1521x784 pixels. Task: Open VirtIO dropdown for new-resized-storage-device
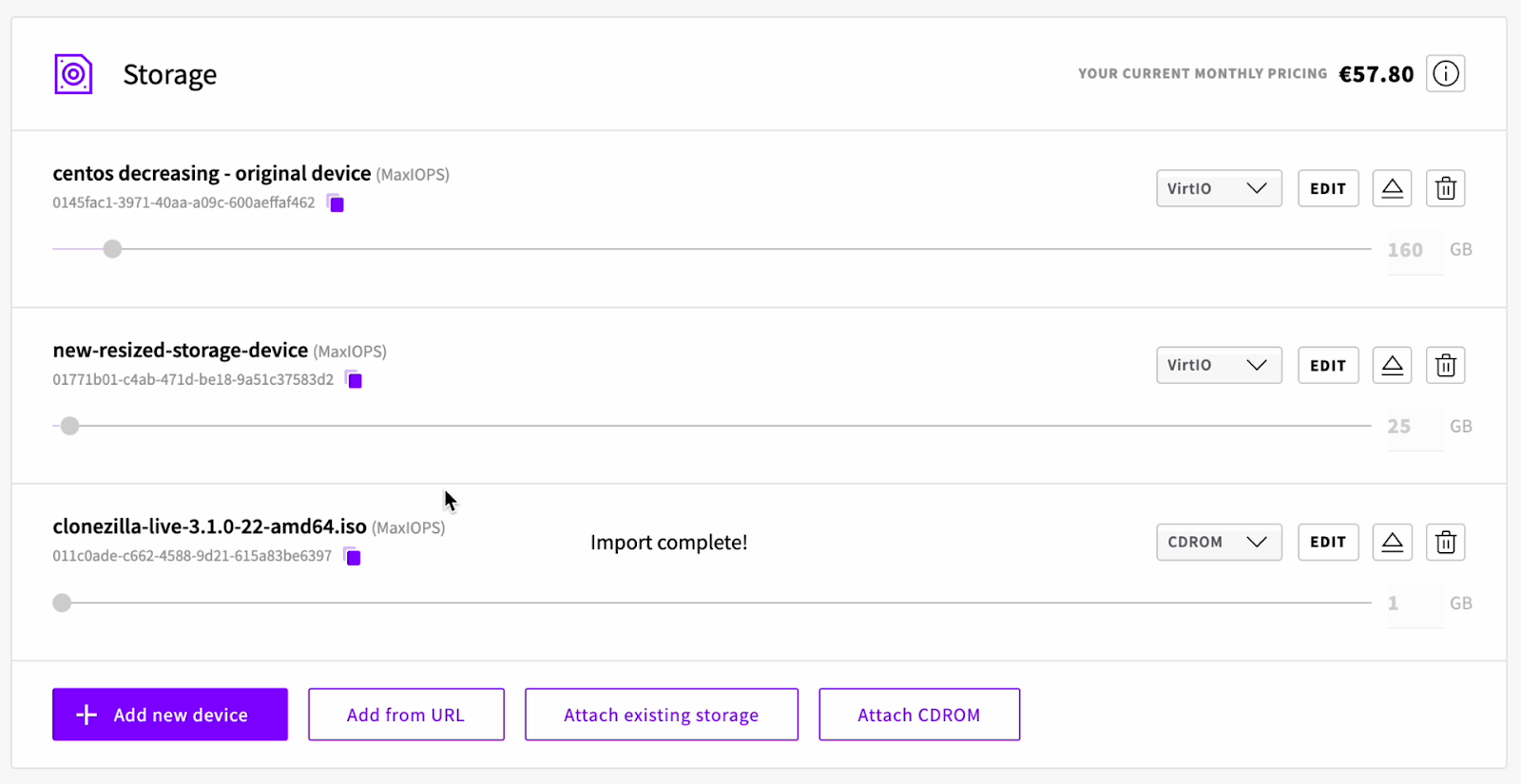click(1219, 365)
